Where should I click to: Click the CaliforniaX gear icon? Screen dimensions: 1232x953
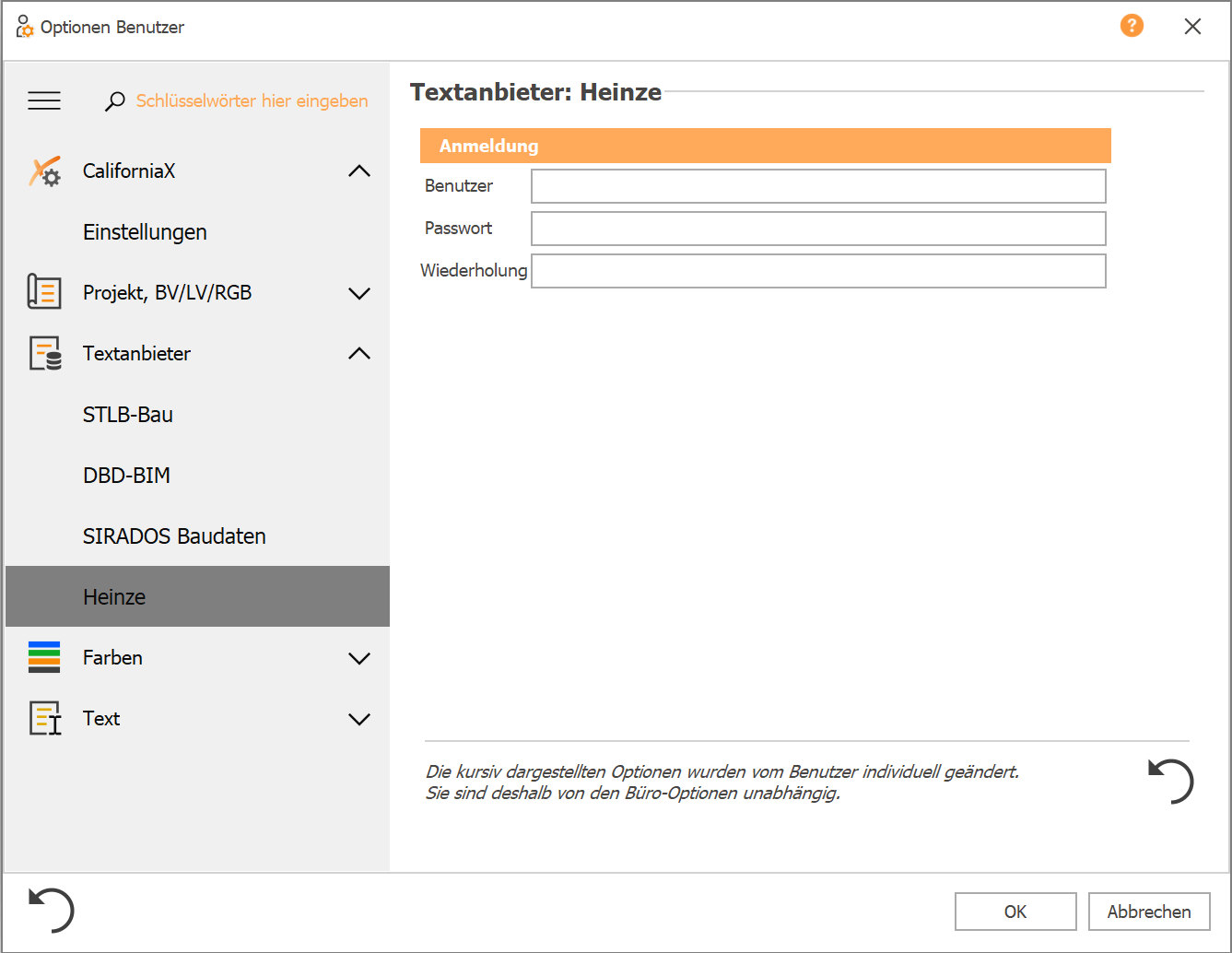pos(44,171)
